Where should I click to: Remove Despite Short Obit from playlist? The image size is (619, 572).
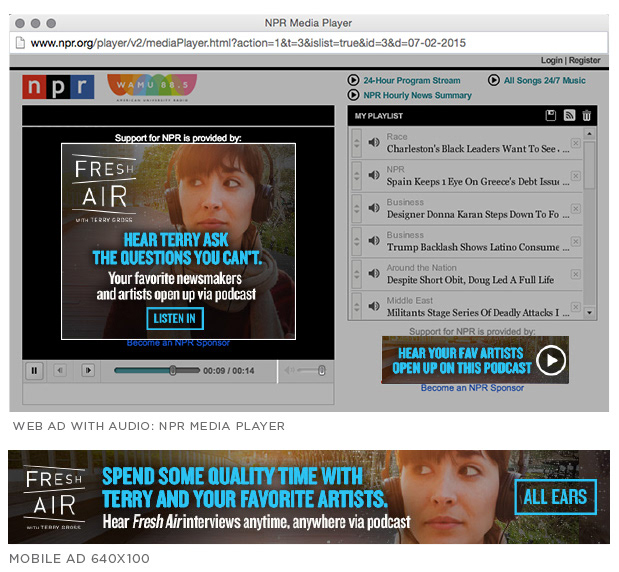pyautogui.click(x=576, y=274)
